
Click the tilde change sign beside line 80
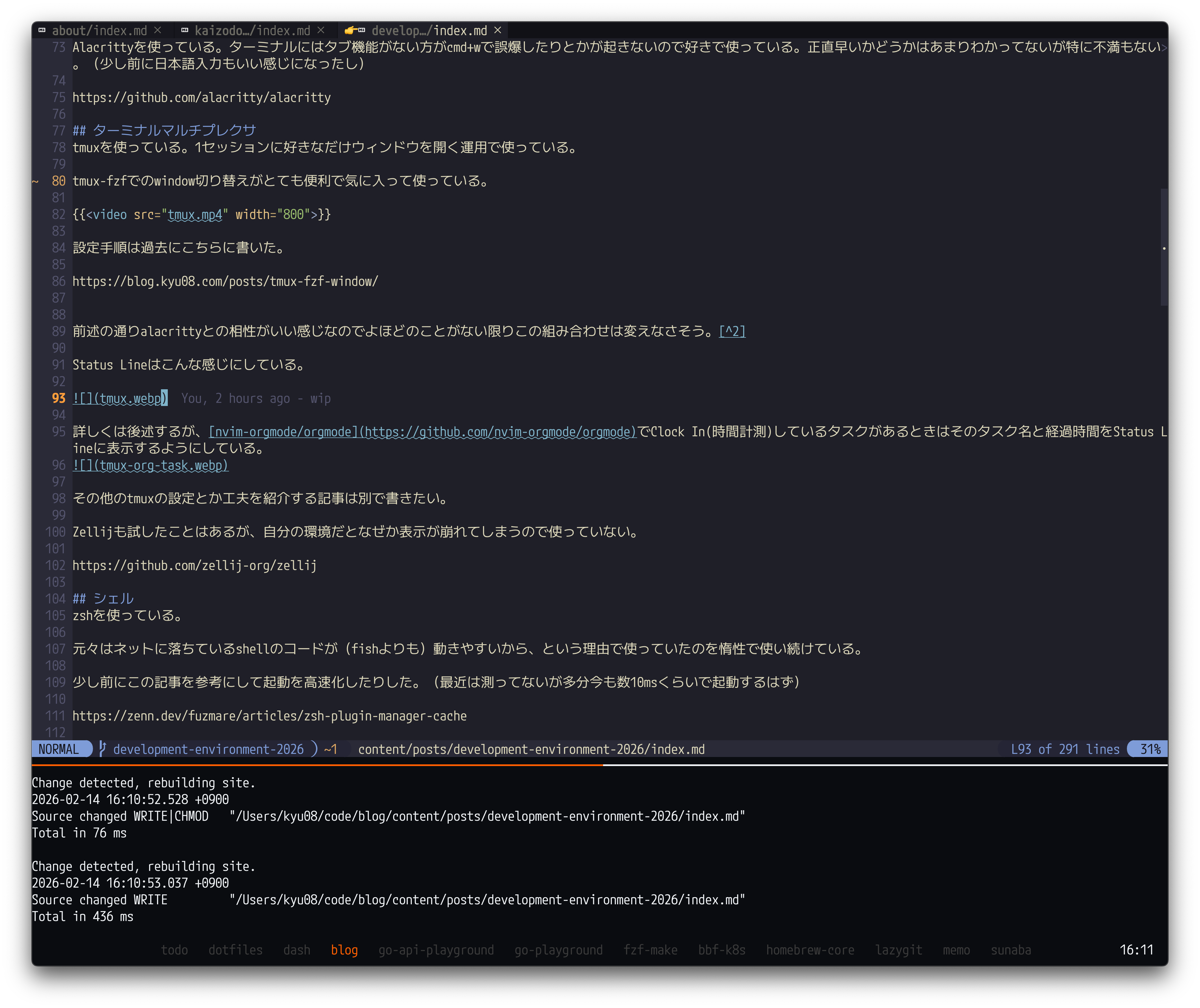[x=35, y=181]
